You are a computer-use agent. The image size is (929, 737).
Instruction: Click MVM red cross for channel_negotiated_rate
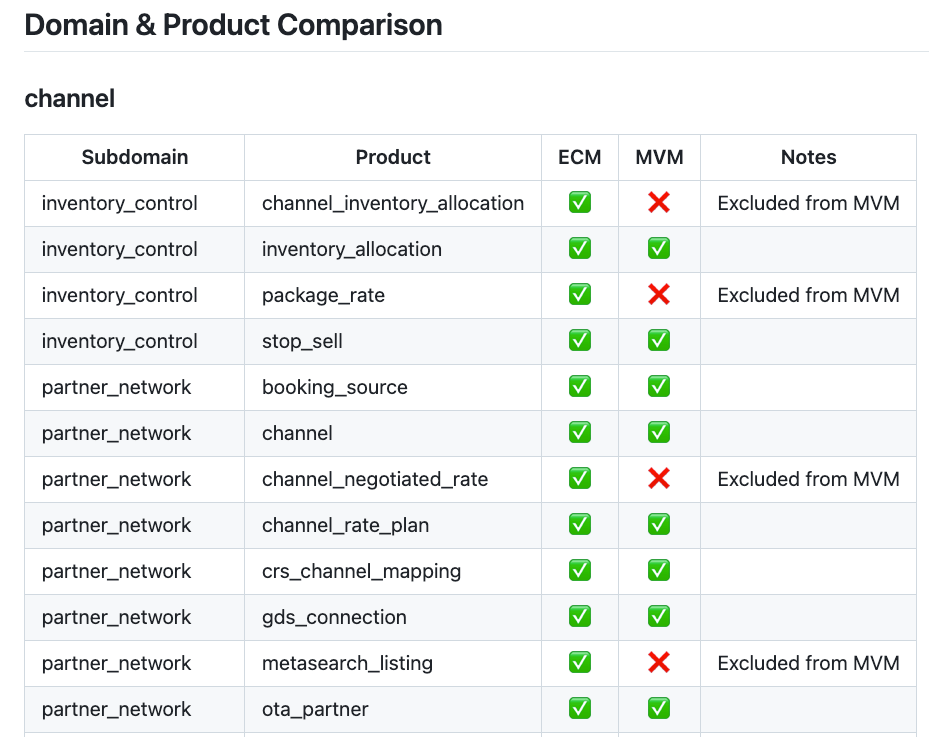pyautogui.click(x=659, y=479)
